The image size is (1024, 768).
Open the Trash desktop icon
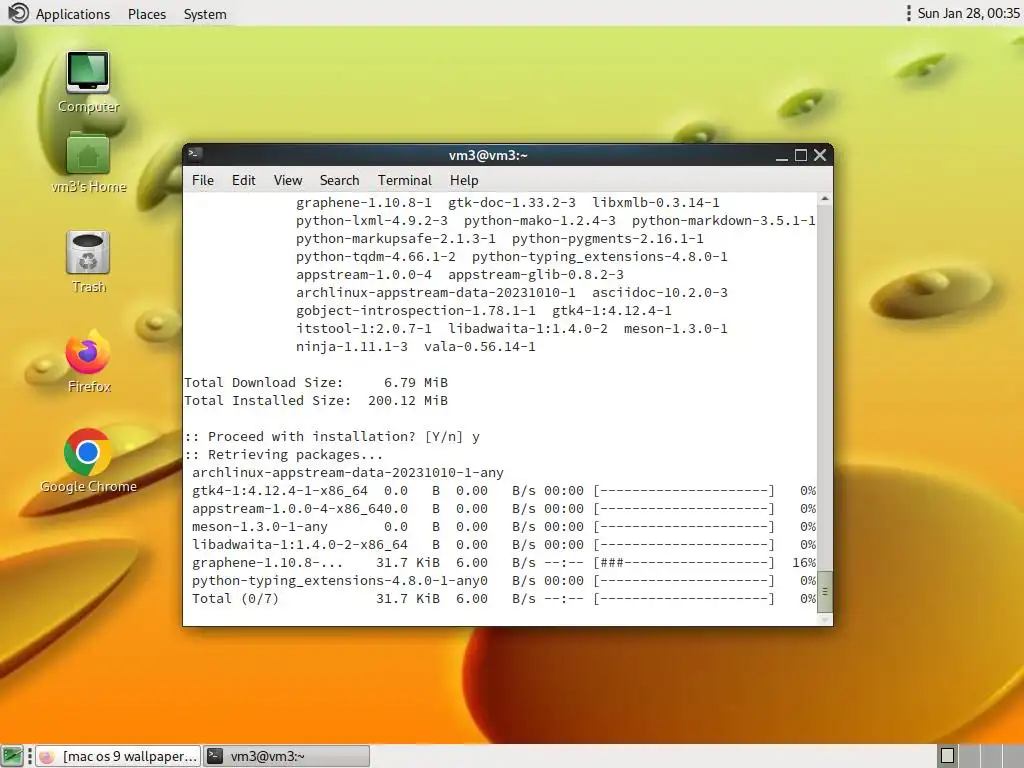[88, 262]
